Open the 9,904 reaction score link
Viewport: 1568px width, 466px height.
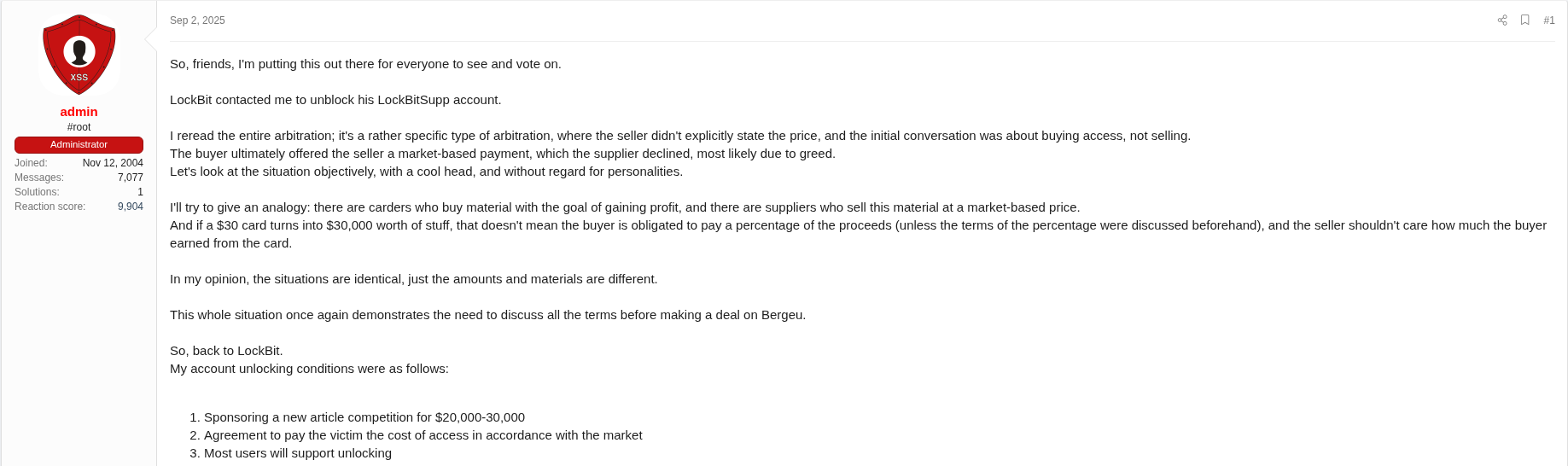130,207
